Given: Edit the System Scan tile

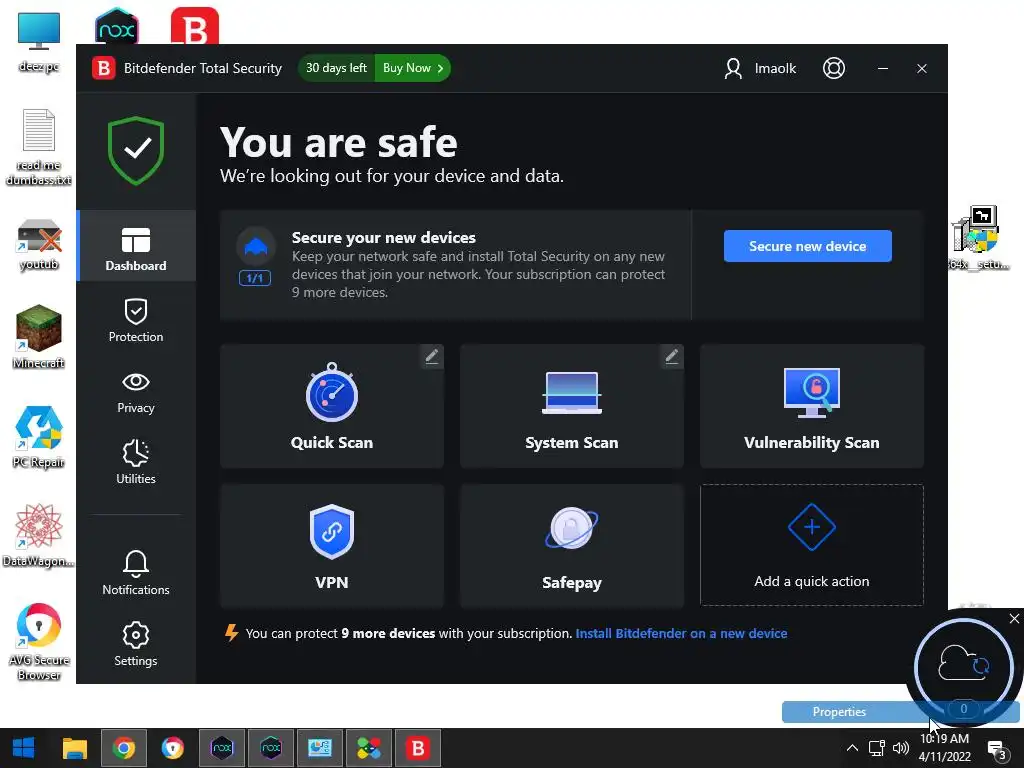Looking at the screenshot, I should (x=671, y=356).
